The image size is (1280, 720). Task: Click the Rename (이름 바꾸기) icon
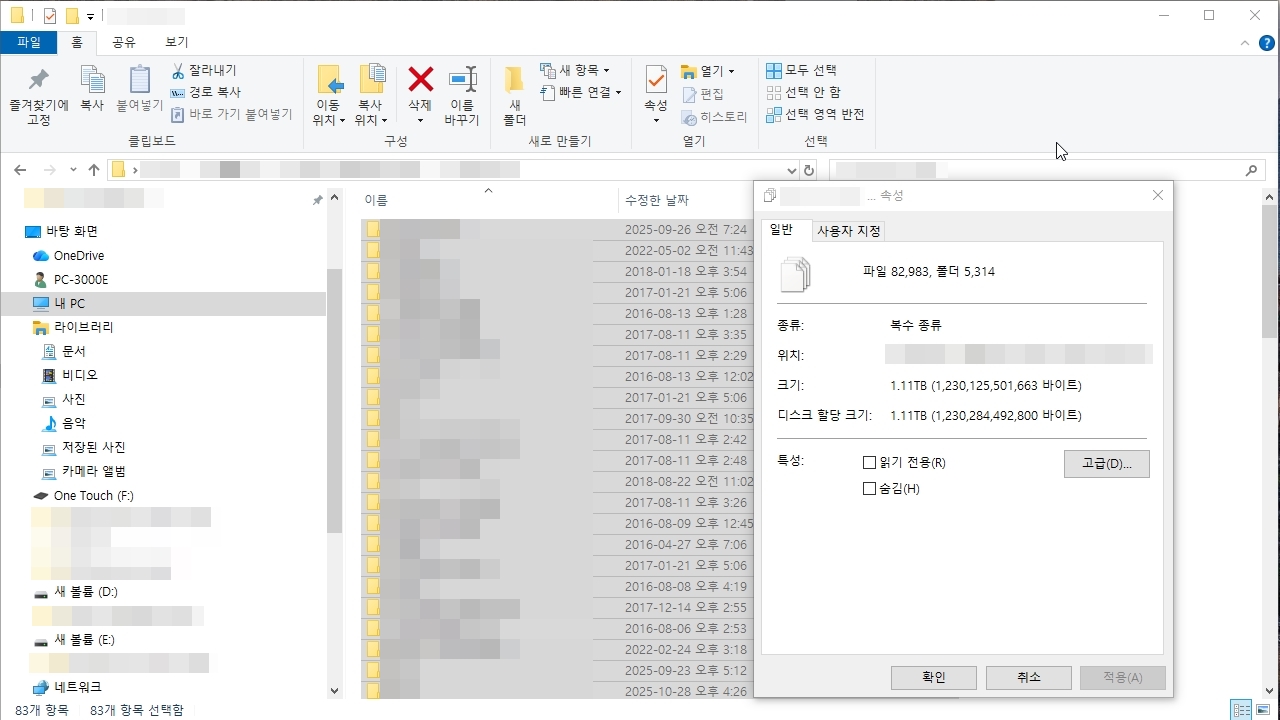(462, 80)
